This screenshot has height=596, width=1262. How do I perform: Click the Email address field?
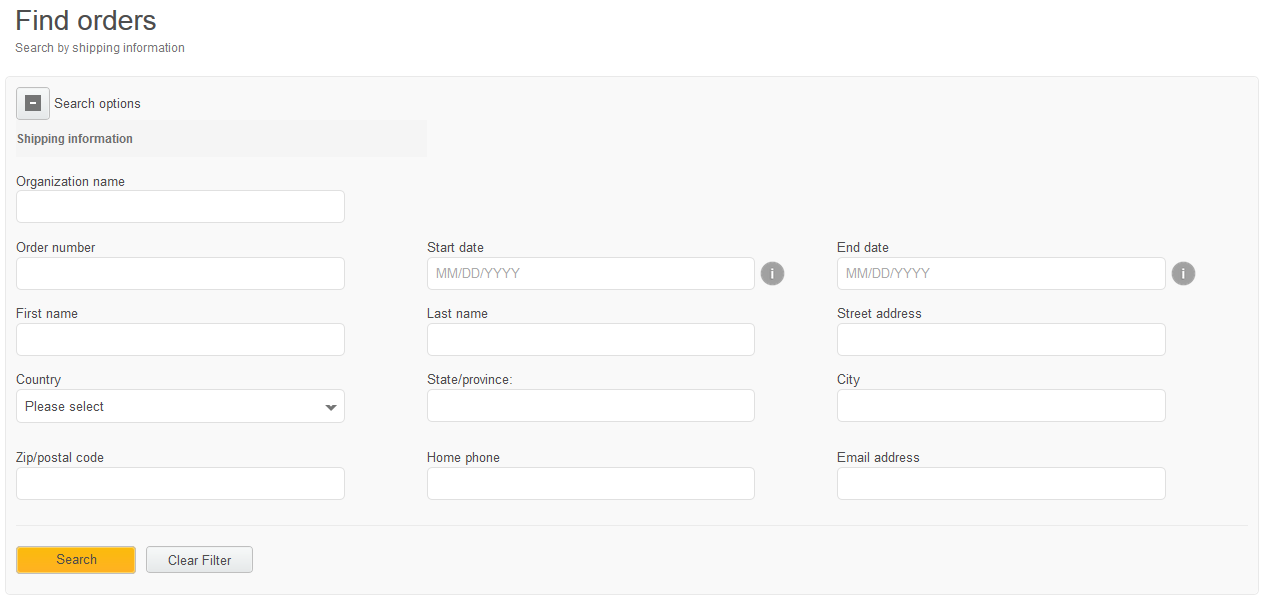pyautogui.click(x=1000, y=483)
